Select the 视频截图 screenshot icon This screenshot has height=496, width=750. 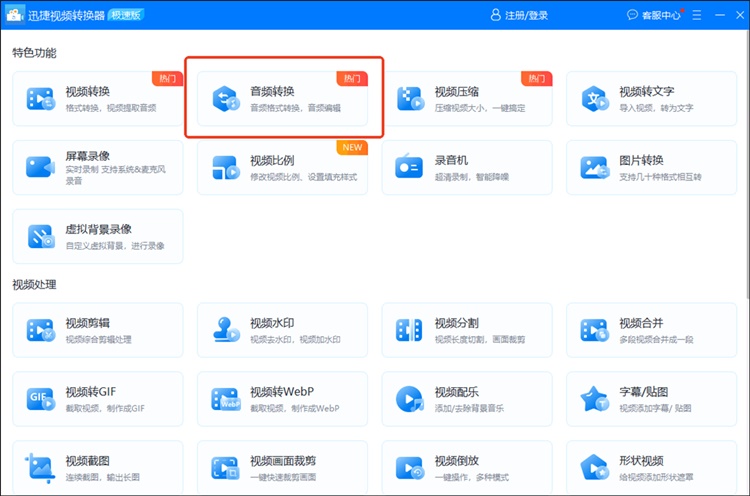(x=40, y=468)
